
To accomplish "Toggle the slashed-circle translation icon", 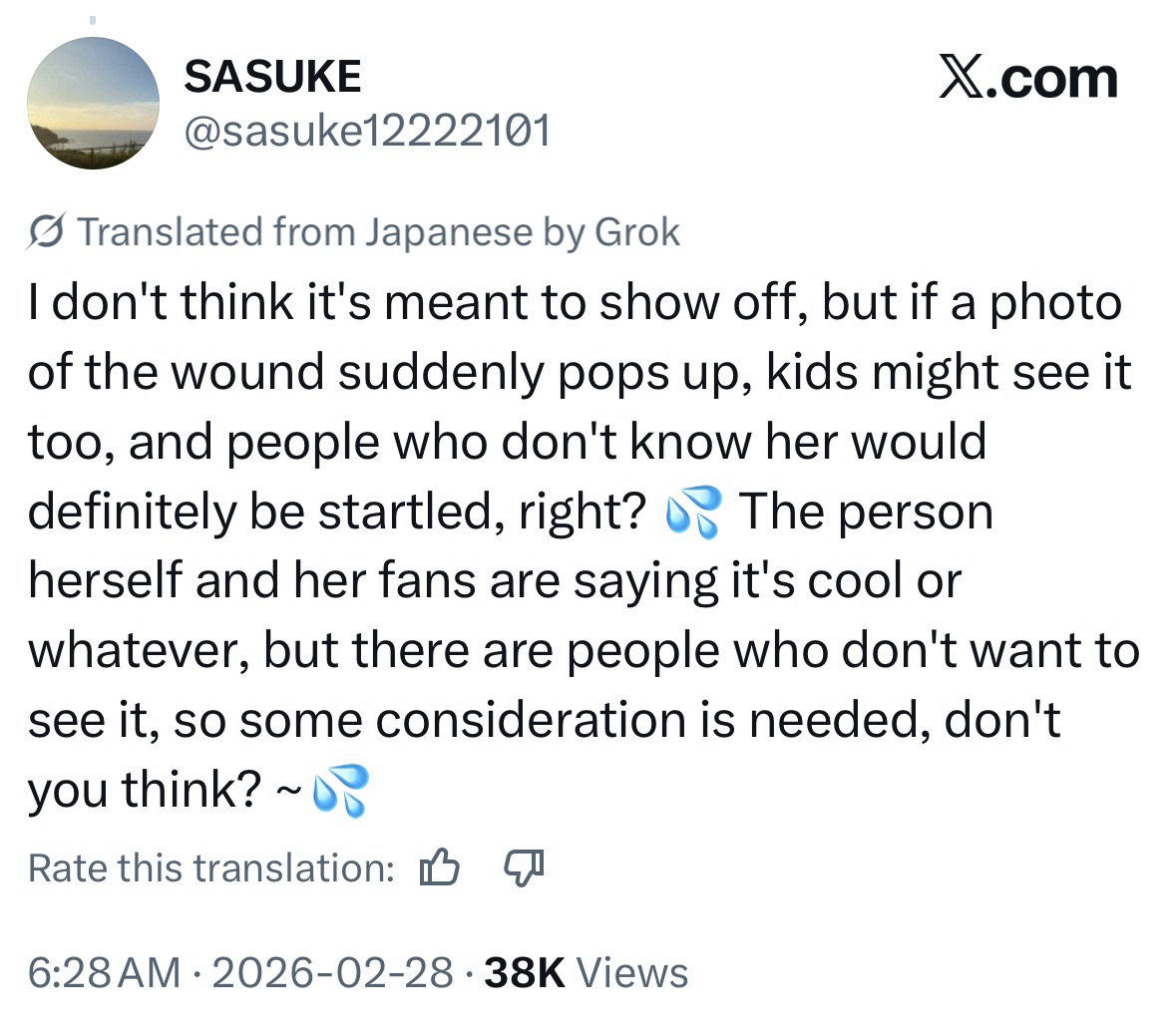I will [46, 232].
